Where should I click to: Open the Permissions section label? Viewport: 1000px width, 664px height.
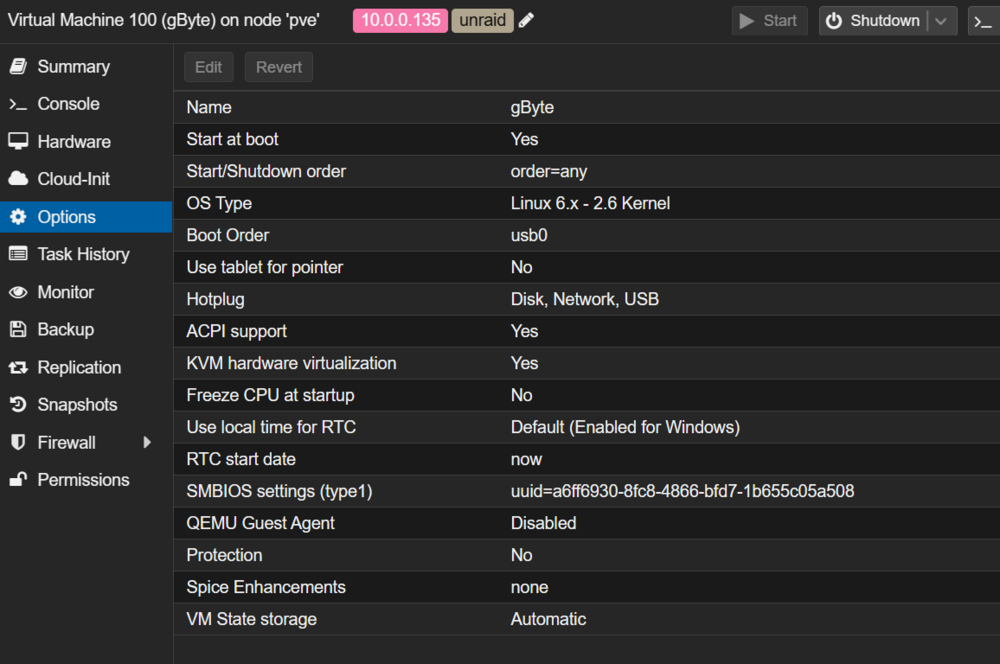tap(84, 480)
